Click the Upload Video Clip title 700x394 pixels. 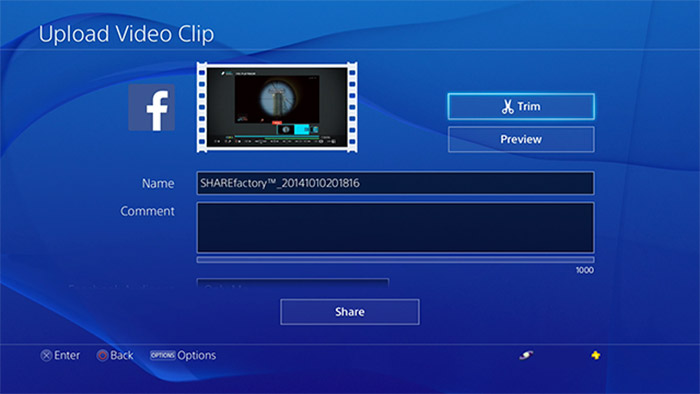click(126, 34)
